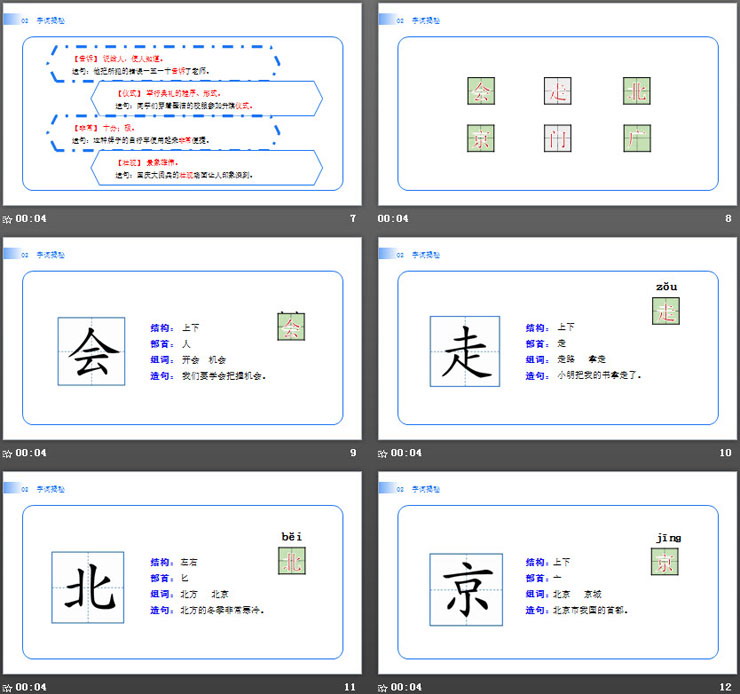Image resolution: width=740 pixels, height=694 pixels.
Task: Click the 门 character tile on slide 8
Action: coord(559,138)
